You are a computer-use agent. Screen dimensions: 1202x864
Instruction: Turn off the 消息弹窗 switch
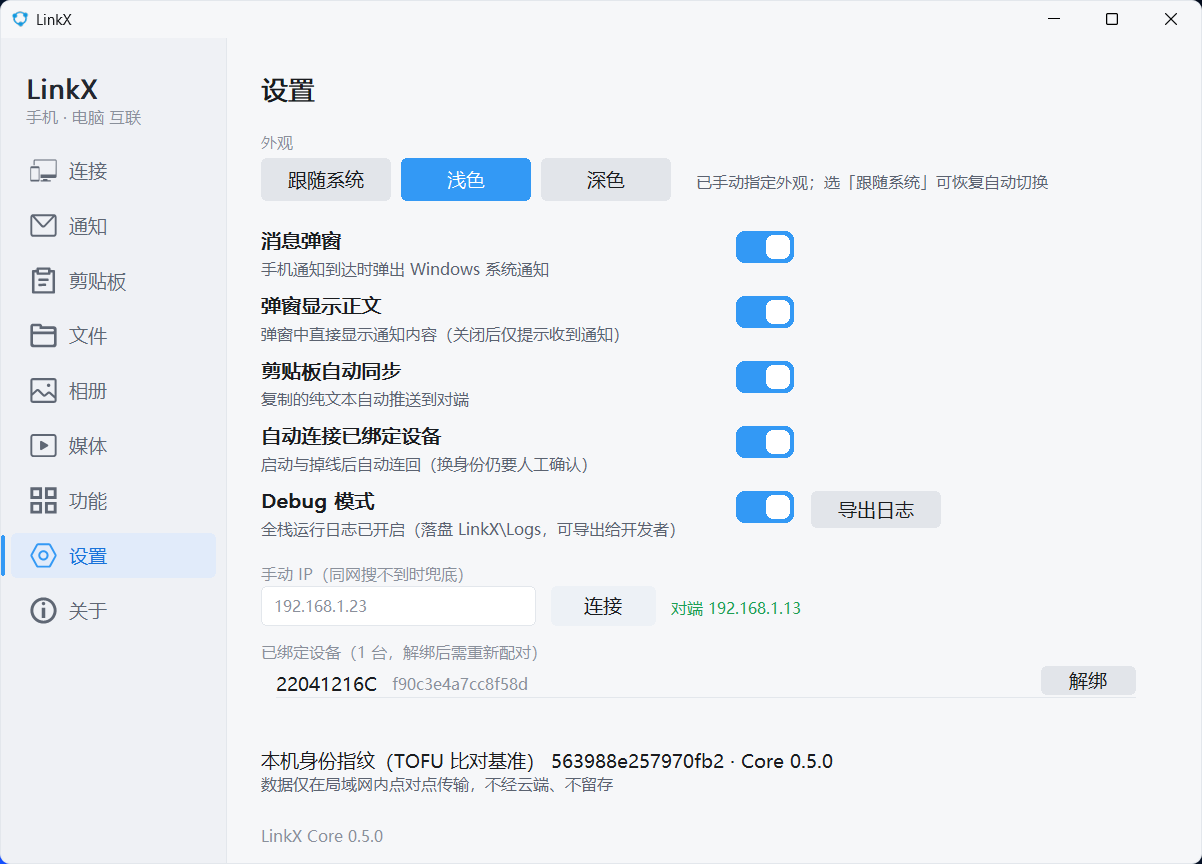pyautogui.click(x=765, y=247)
